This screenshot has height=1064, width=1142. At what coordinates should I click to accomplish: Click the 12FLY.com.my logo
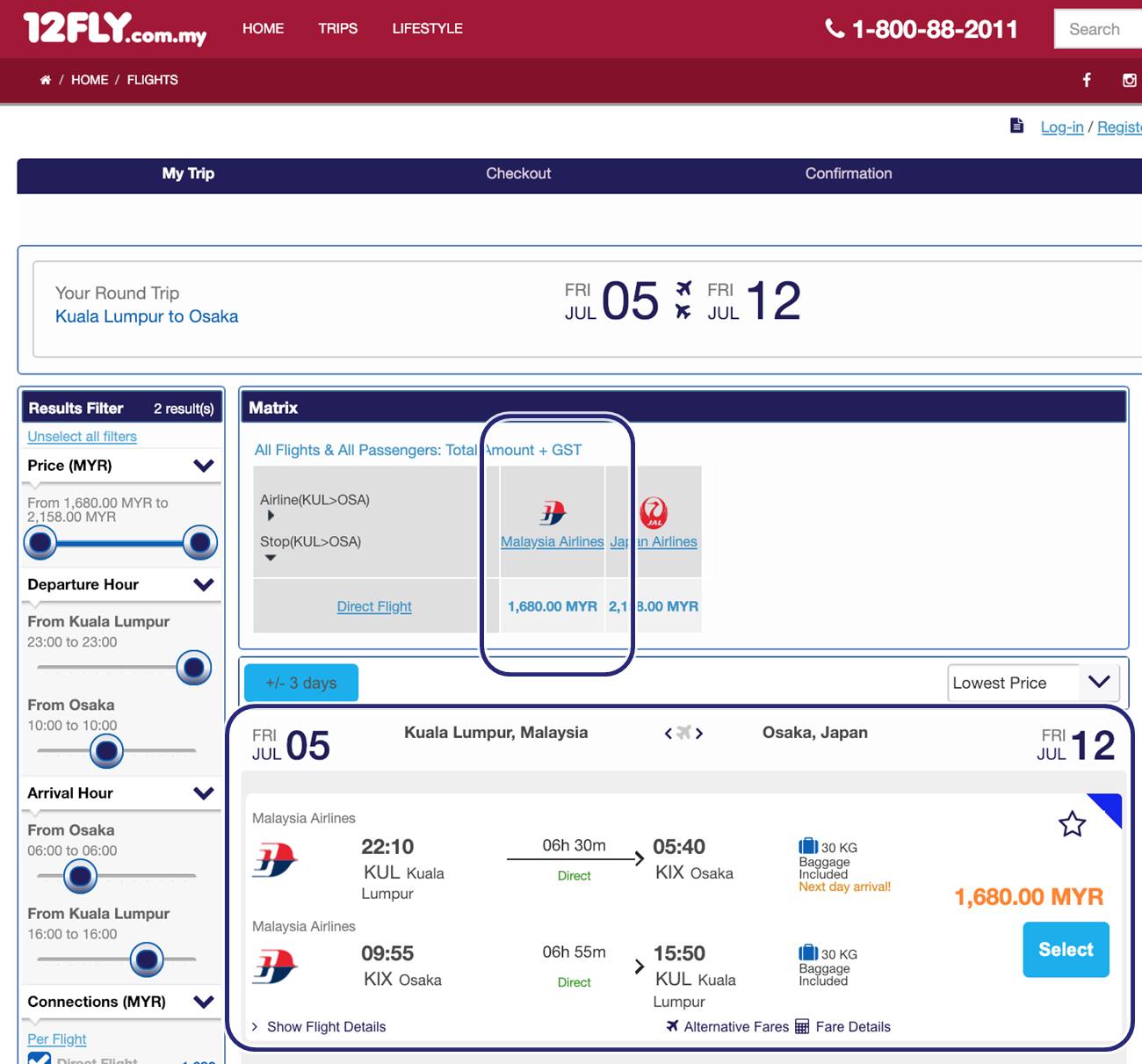115,28
